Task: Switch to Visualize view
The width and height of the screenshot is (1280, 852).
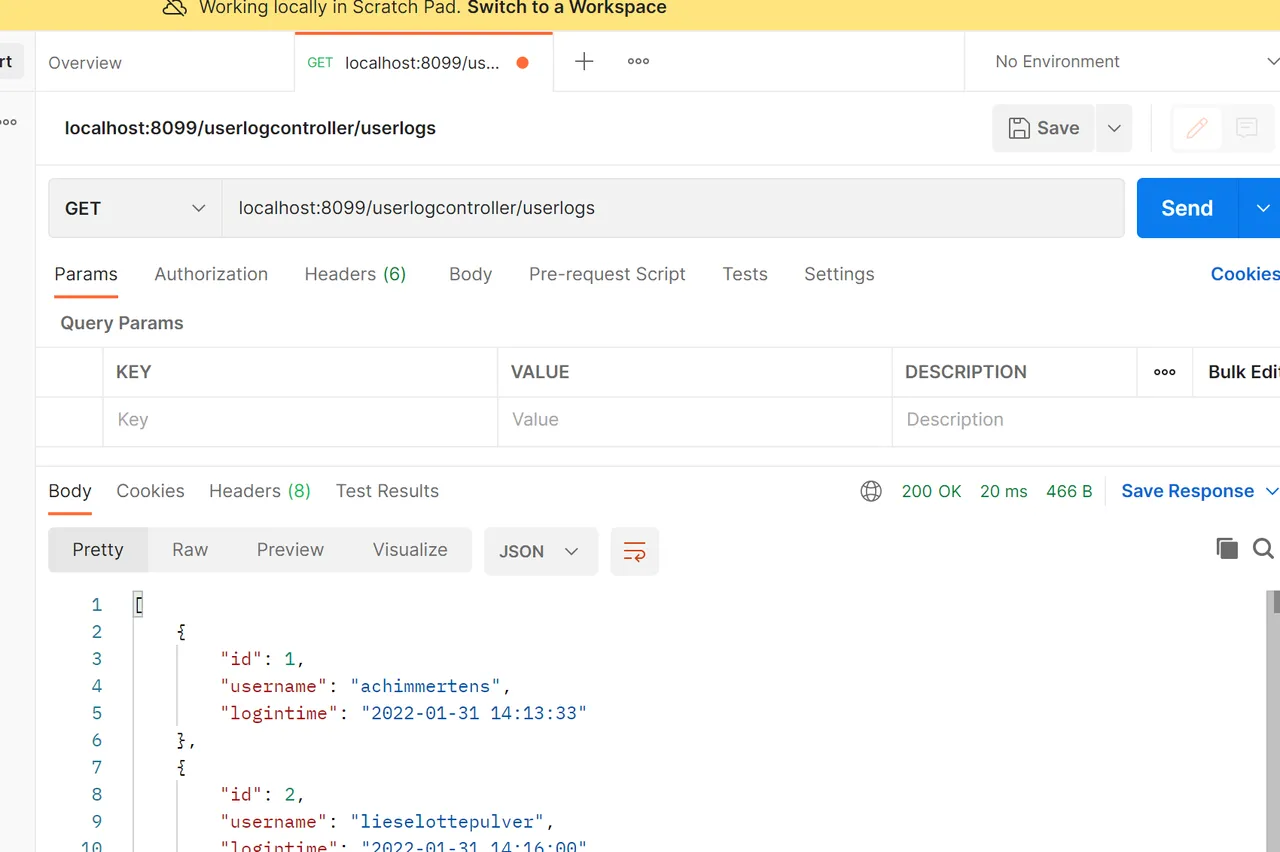Action: click(410, 550)
